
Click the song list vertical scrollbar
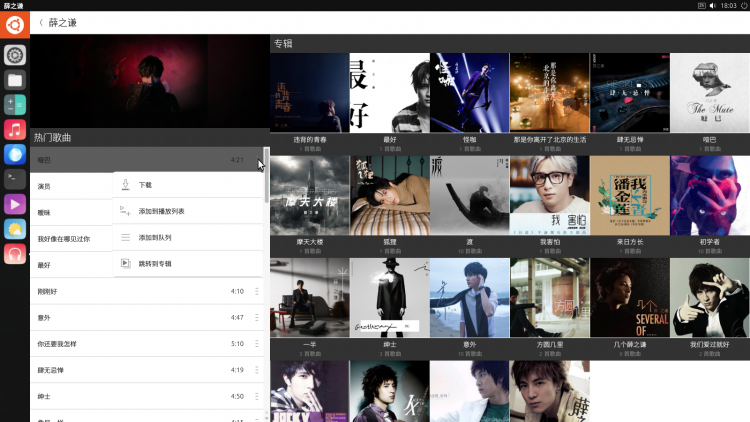tap(266, 175)
